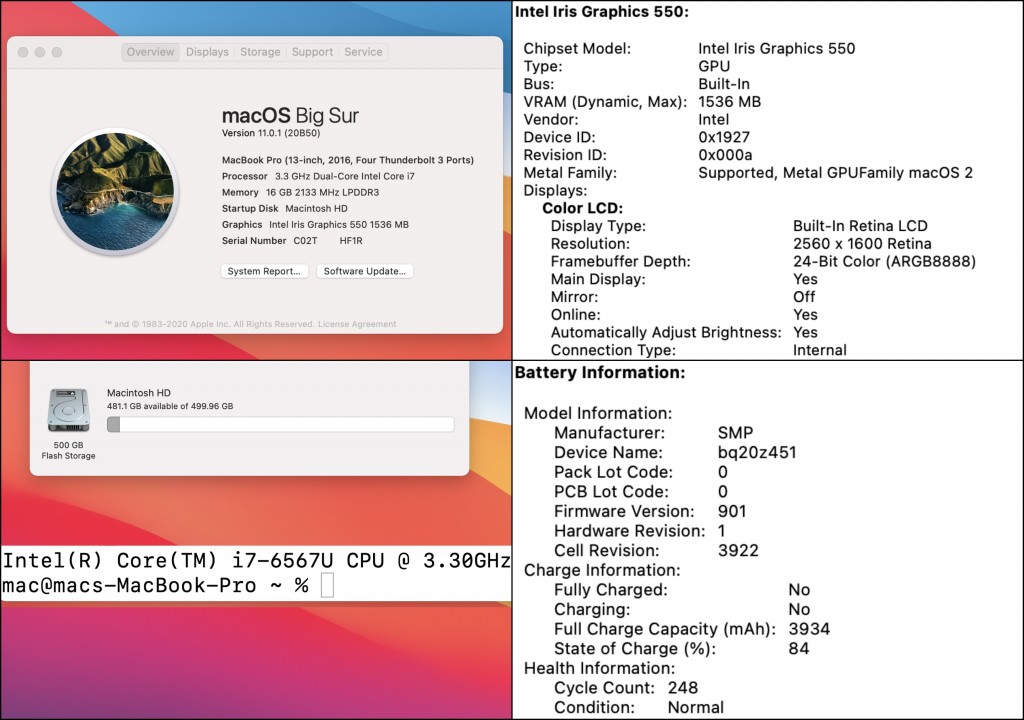Select the Processor 3.3 GHz line
Viewport: 1024px width, 720px height.
[318, 176]
